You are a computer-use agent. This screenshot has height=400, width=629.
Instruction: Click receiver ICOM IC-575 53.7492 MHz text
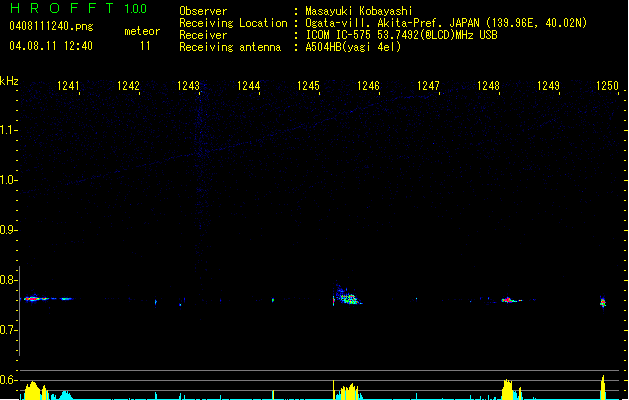(x=402, y=35)
